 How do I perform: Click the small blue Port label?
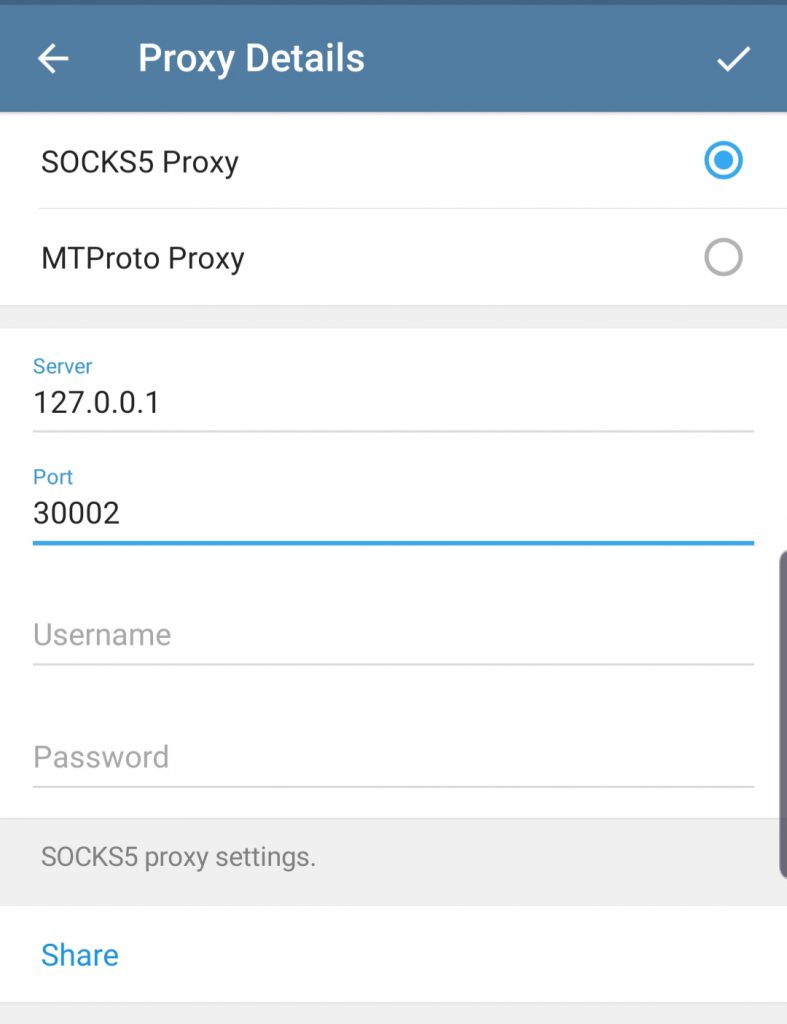coord(53,477)
